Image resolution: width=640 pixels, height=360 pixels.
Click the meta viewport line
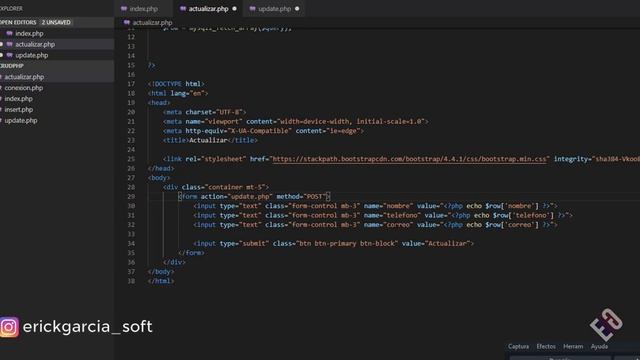296,122
